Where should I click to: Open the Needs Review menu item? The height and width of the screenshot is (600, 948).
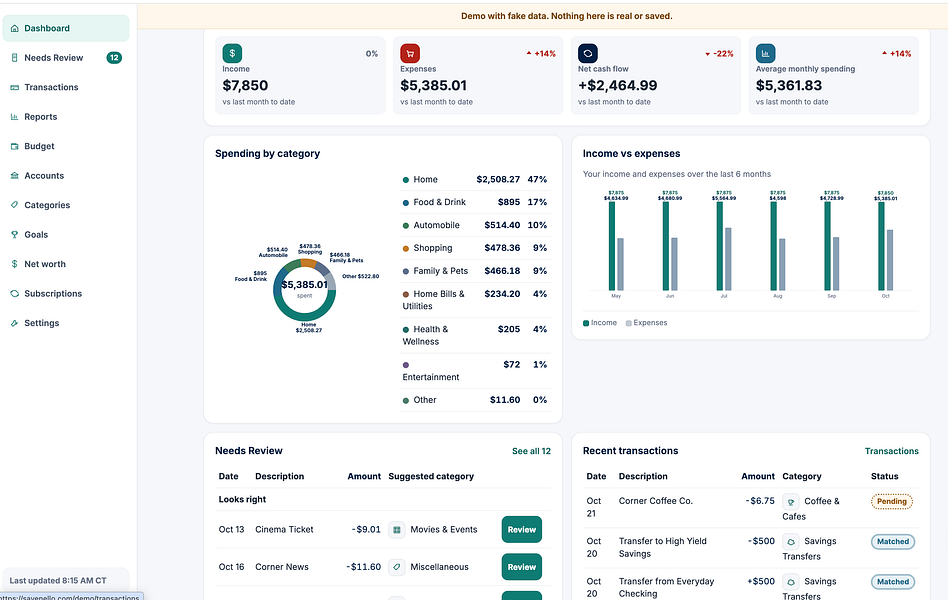(x=66, y=58)
